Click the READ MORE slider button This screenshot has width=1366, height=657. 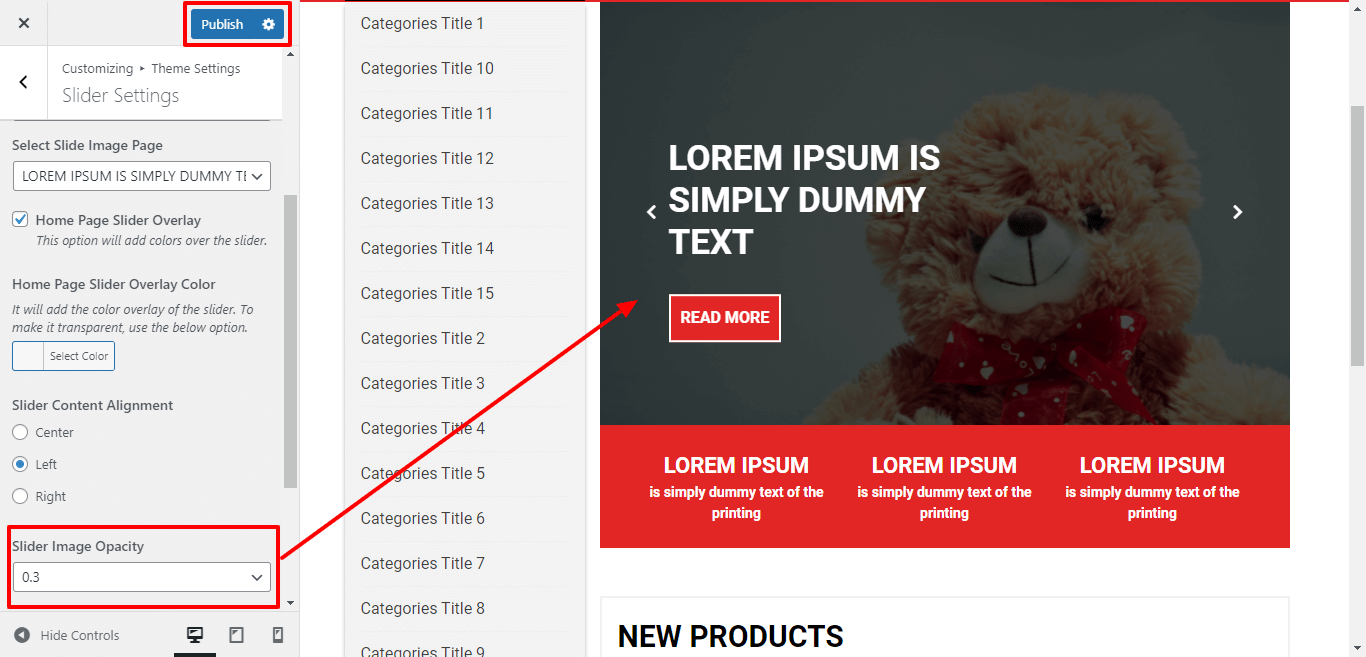click(725, 317)
